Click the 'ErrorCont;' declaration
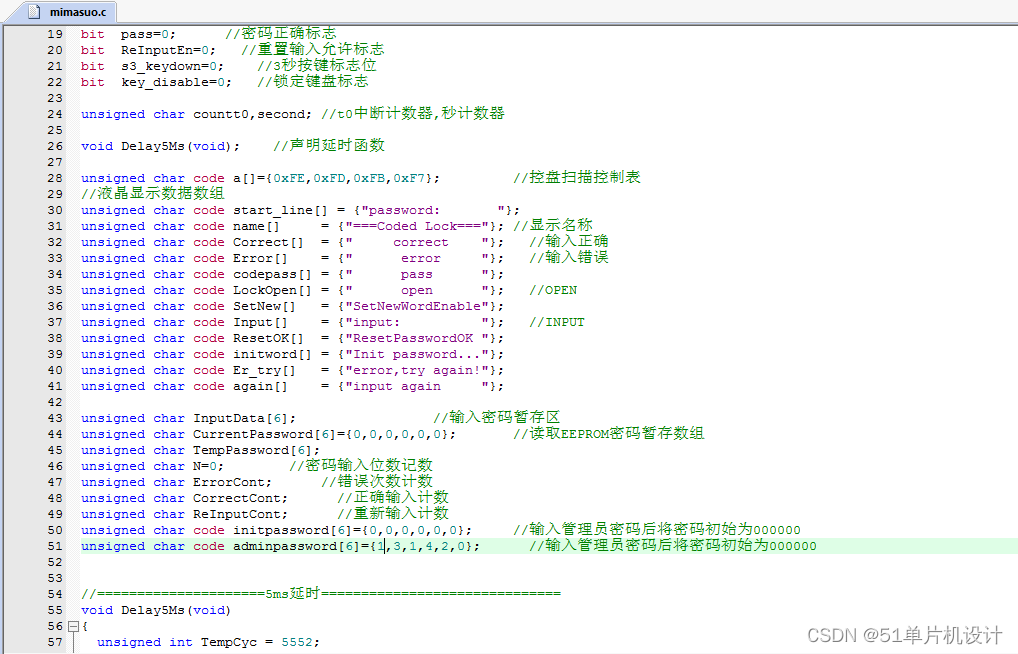 pyautogui.click(x=232, y=482)
